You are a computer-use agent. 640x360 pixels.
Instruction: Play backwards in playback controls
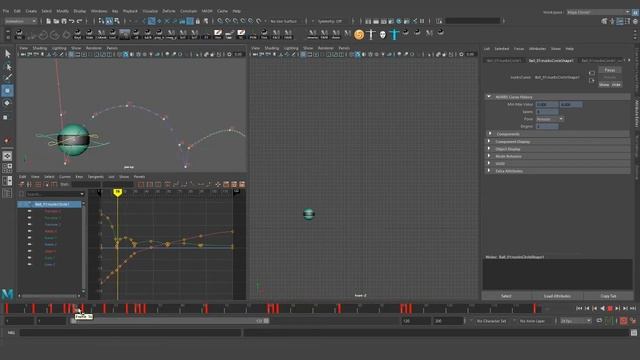click(x=602, y=309)
